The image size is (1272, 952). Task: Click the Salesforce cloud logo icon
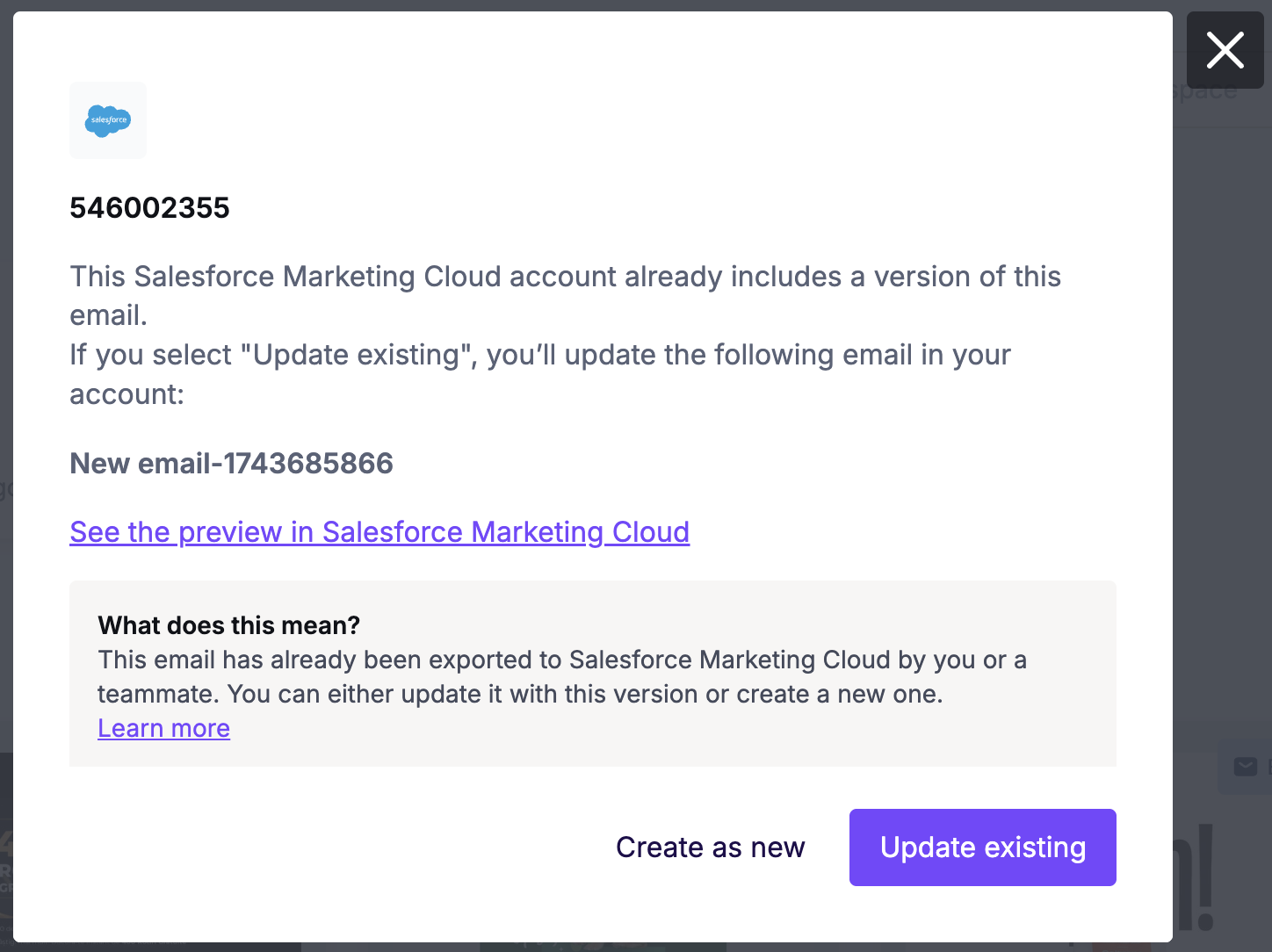coord(108,120)
